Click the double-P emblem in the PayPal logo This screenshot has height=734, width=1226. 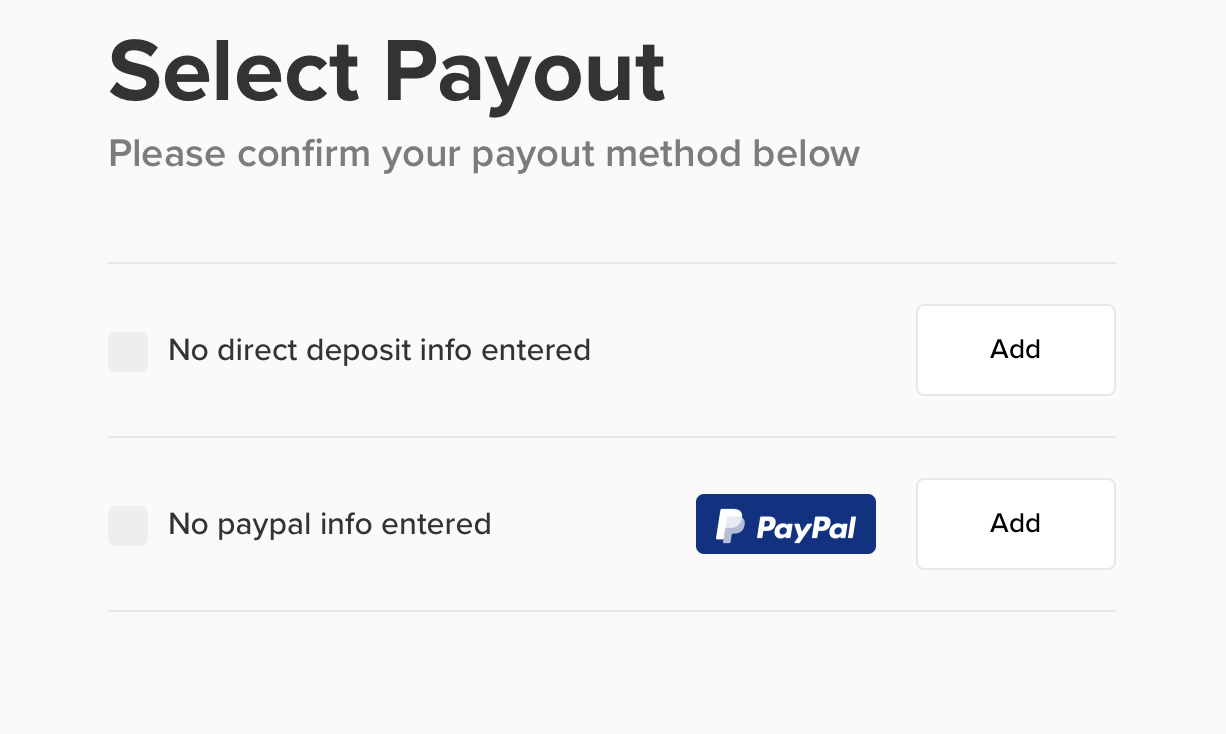click(730, 525)
